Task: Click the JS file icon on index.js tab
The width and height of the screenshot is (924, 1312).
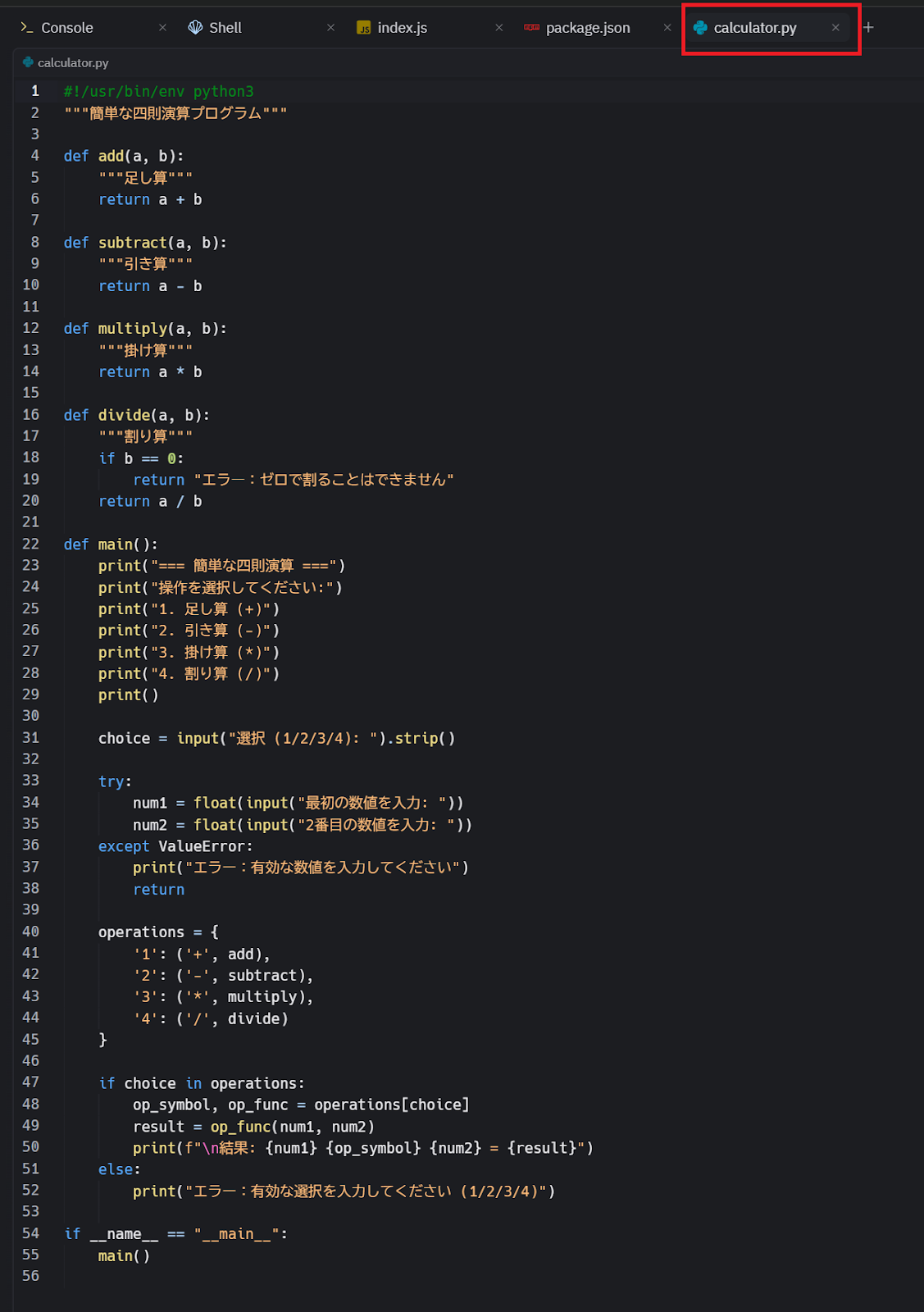Action: click(363, 28)
